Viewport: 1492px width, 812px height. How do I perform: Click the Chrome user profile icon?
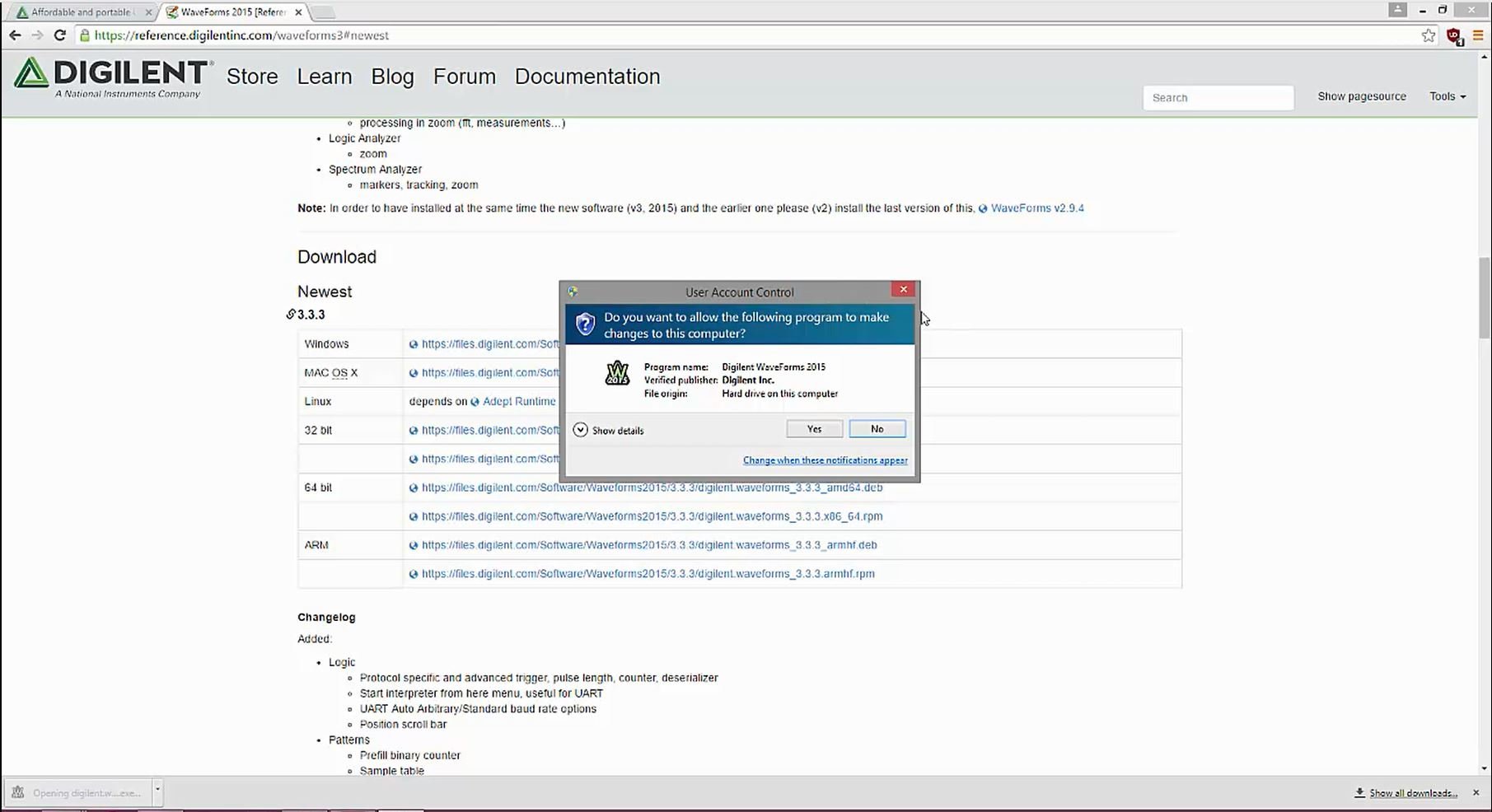pyautogui.click(x=1397, y=9)
